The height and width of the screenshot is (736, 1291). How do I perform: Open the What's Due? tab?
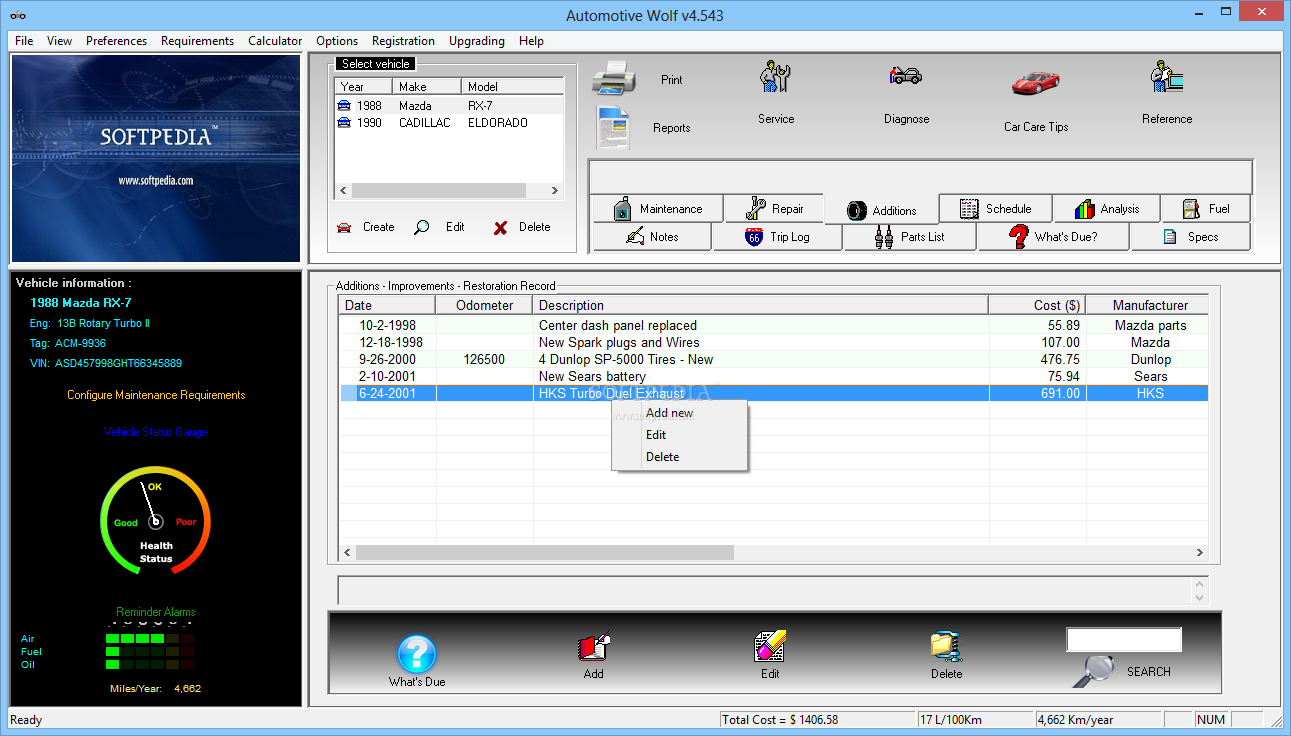point(1053,237)
